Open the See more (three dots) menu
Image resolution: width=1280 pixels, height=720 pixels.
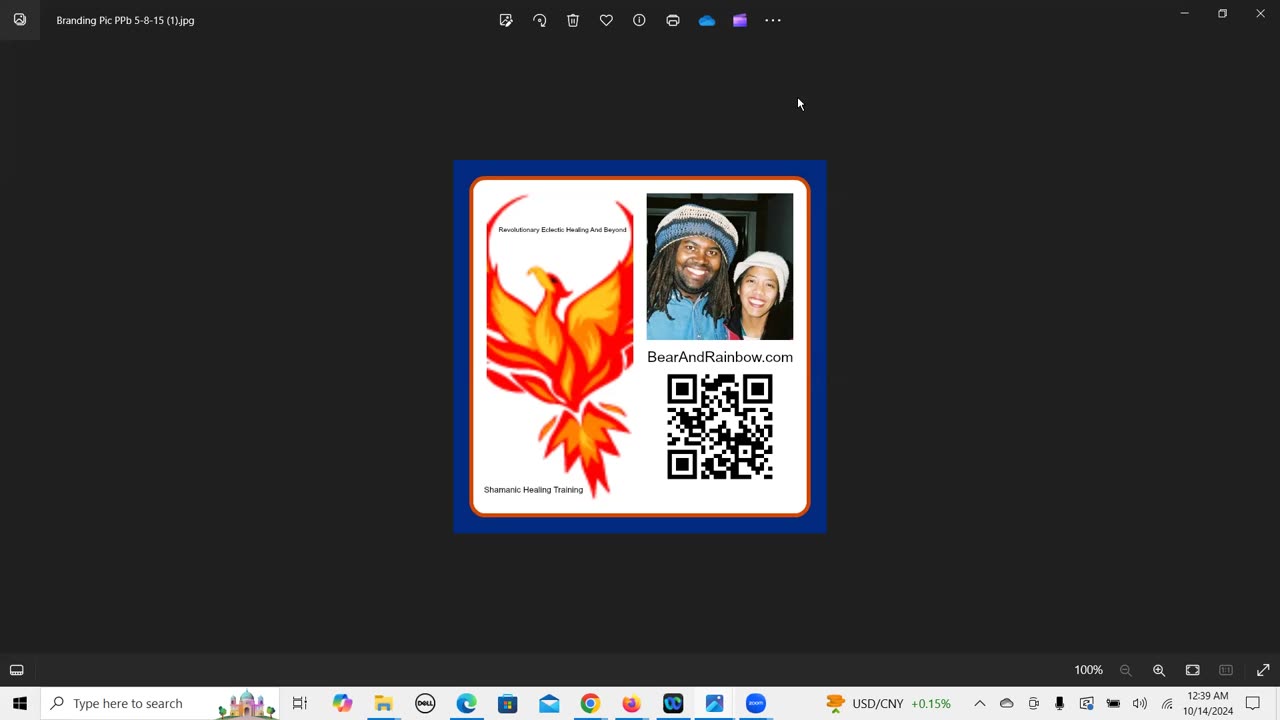coord(773,20)
